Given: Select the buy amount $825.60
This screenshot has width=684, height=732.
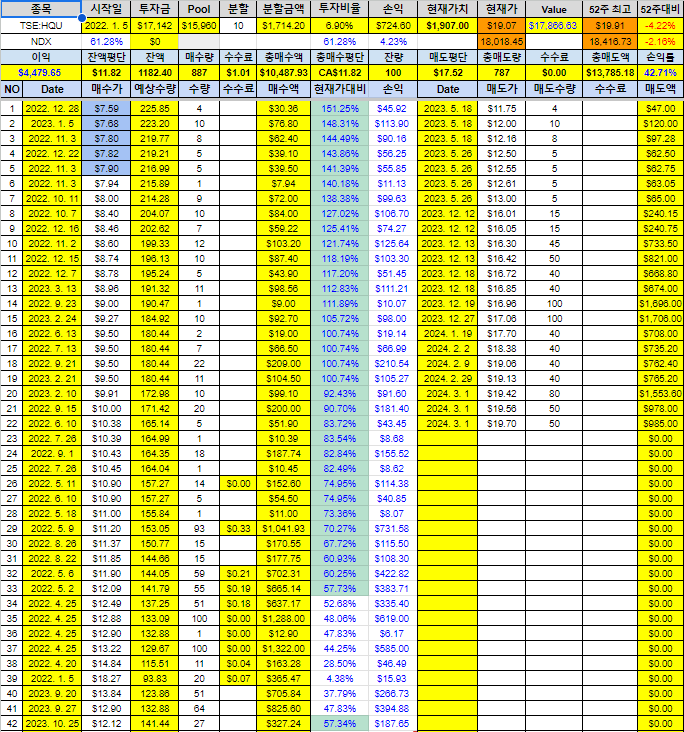Looking at the screenshot, I should pos(283,709).
